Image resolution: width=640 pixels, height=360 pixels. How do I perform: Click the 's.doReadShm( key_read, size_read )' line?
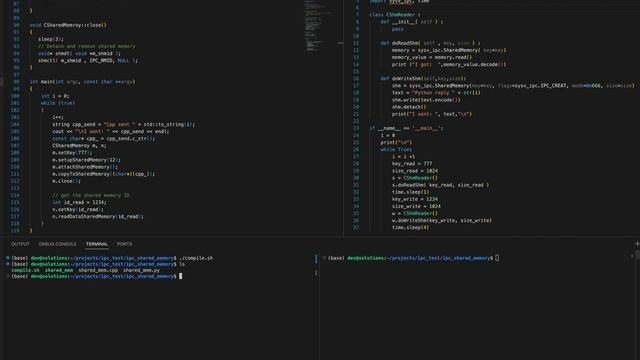point(440,185)
